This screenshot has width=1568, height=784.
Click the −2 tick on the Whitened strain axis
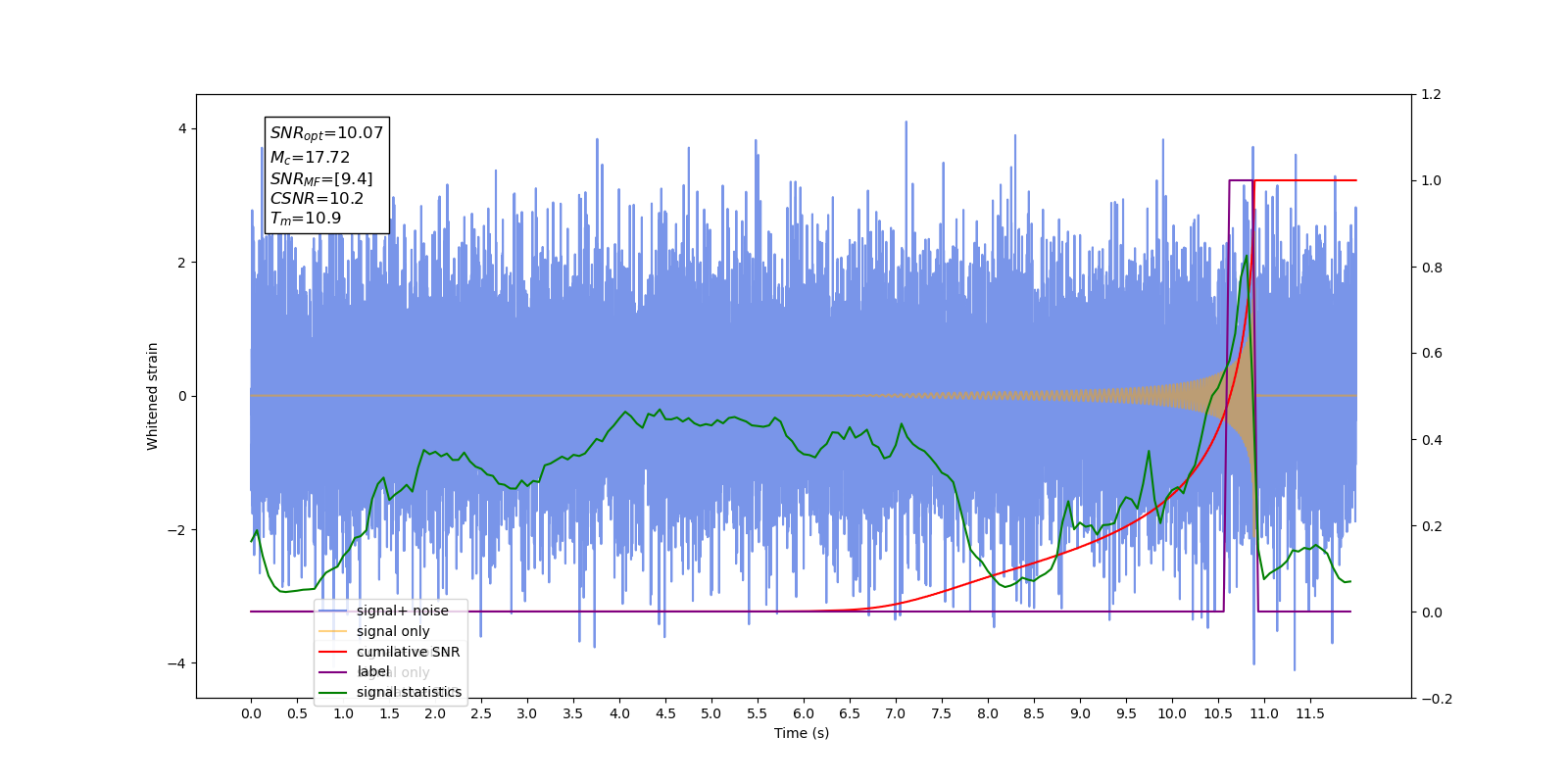176,530
